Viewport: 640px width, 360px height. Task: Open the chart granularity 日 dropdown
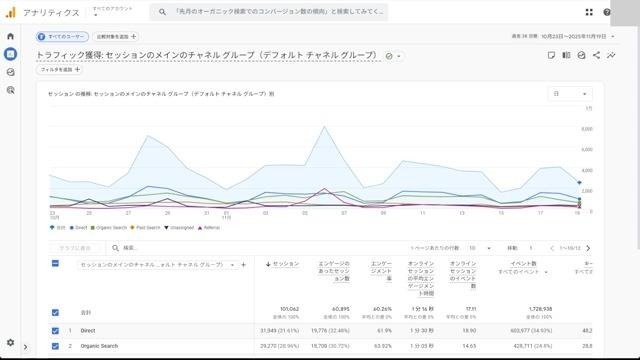[570, 94]
